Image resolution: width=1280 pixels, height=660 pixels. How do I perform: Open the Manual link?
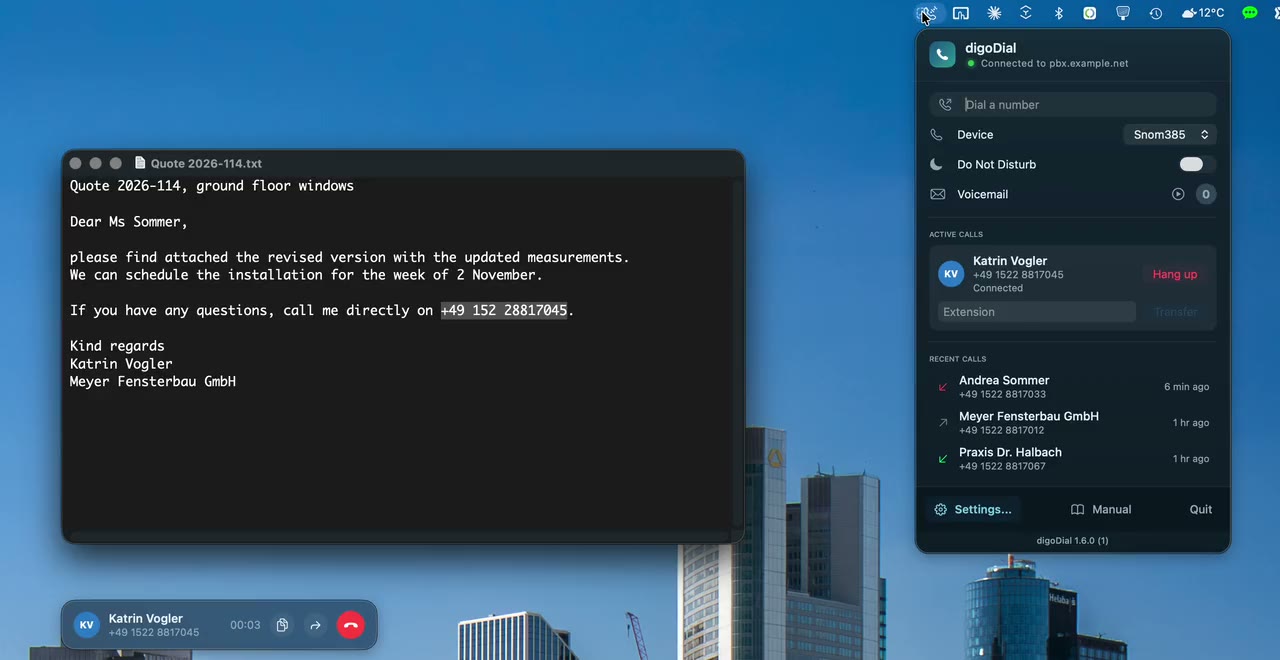[1101, 509]
